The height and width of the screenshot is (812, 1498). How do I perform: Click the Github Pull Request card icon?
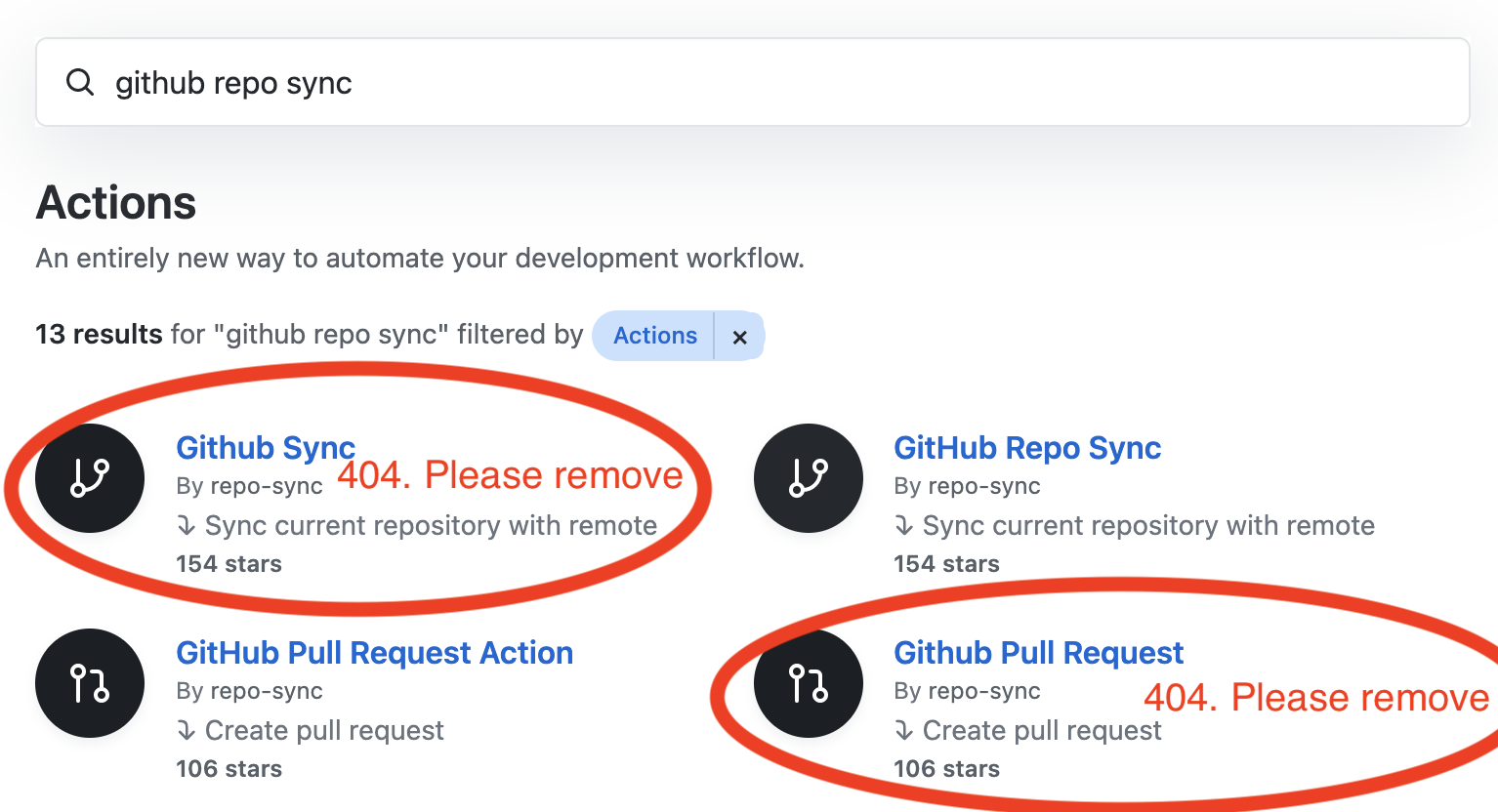[809, 683]
